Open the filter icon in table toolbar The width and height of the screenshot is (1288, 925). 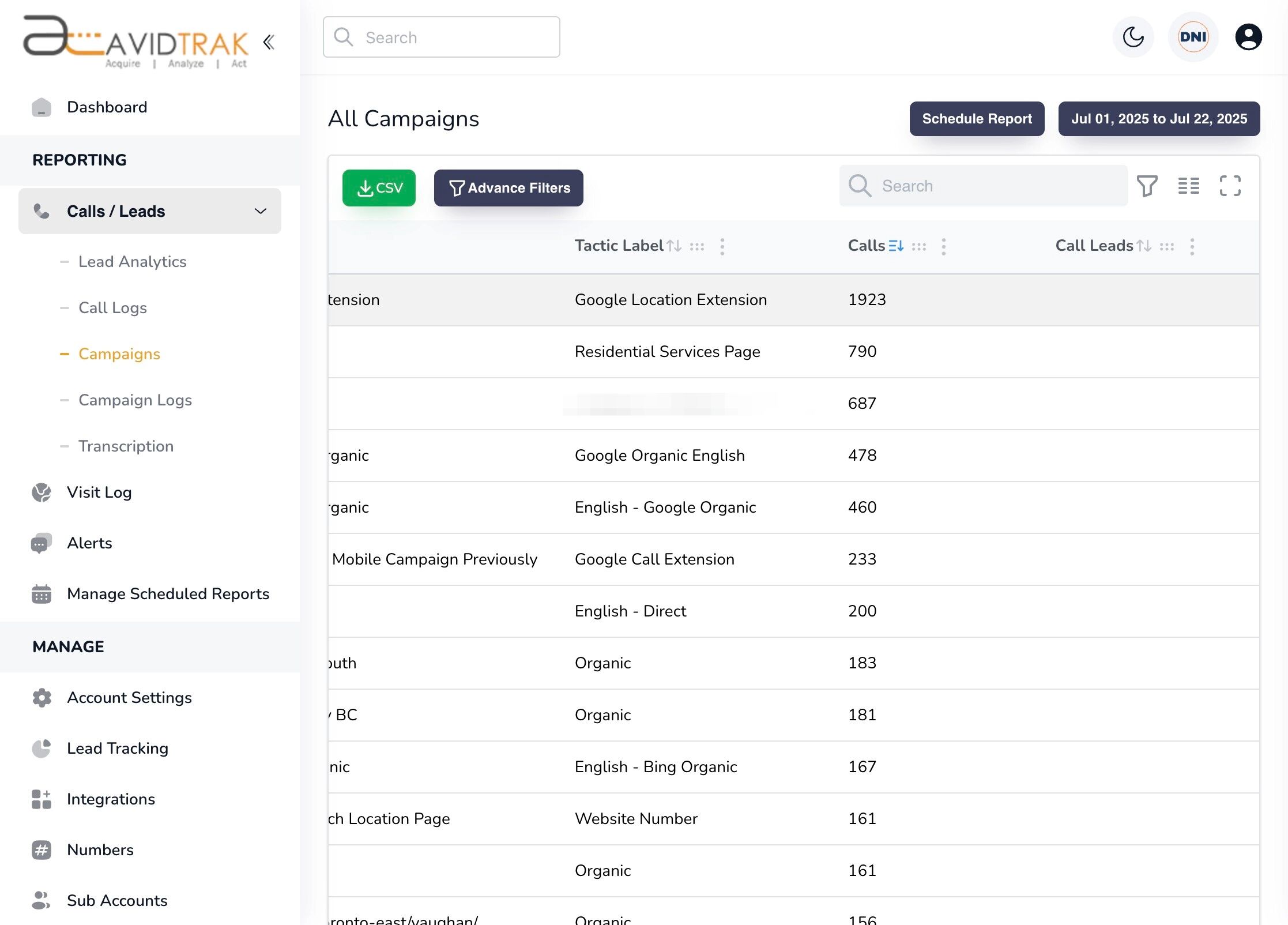click(x=1147, y=186)
